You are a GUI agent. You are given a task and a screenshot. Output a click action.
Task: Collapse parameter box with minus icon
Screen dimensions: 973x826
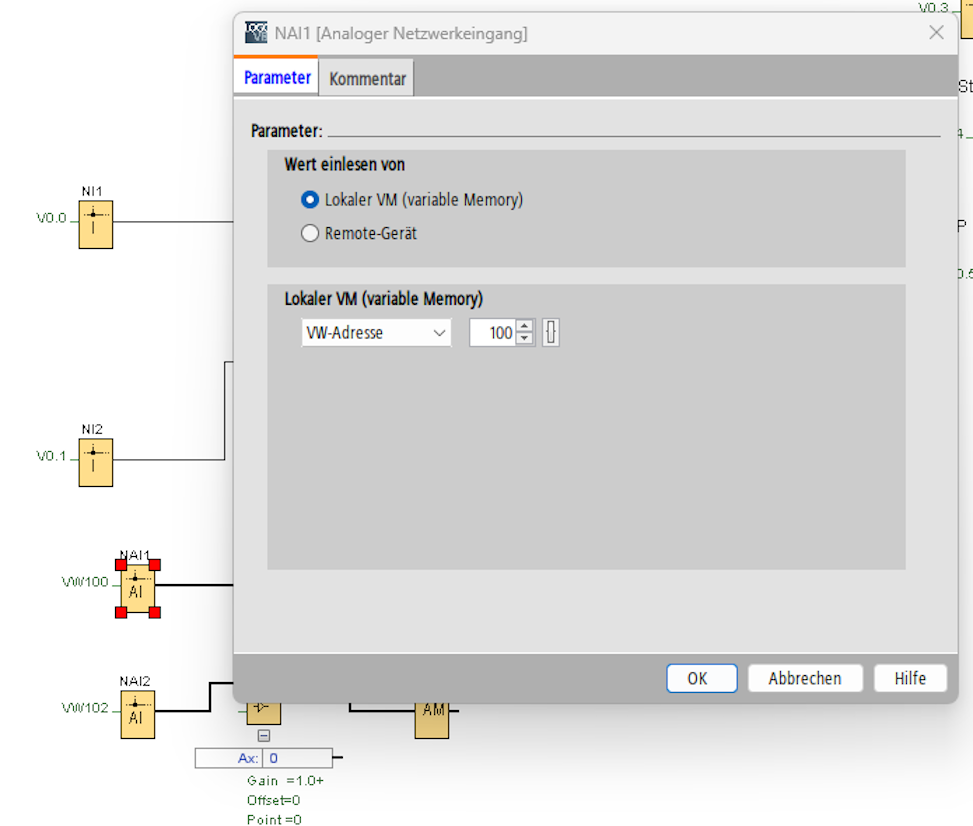click(264, 735)
